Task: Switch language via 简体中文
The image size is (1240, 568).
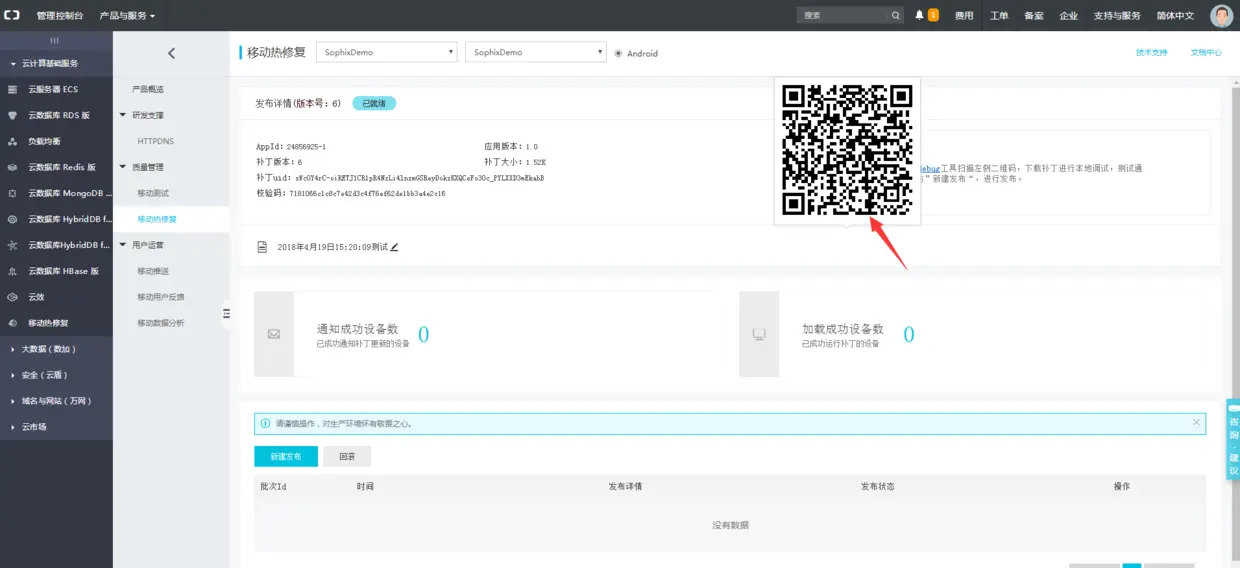Action: pyautogui.click(x=1175, y=16)
